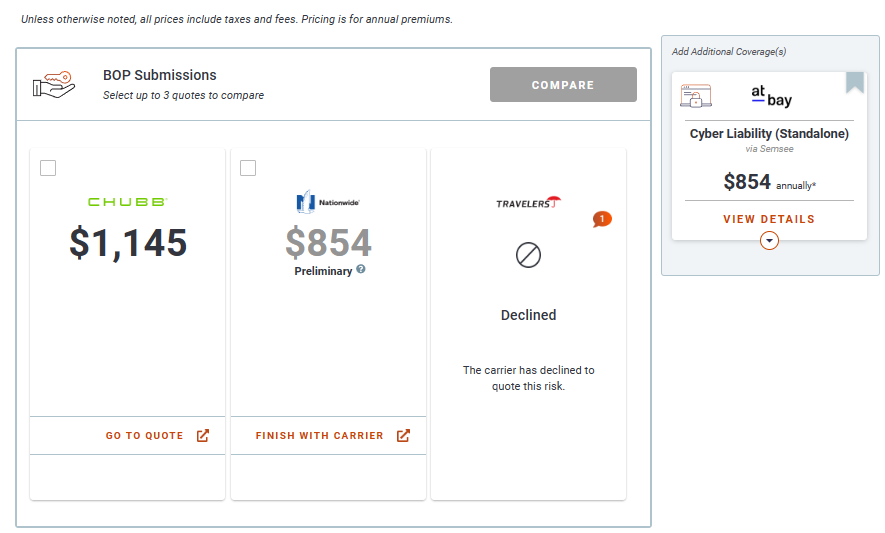Open the Travelers comment notification bubble
The width and height of the screenshot is (885, 533).
602,219
